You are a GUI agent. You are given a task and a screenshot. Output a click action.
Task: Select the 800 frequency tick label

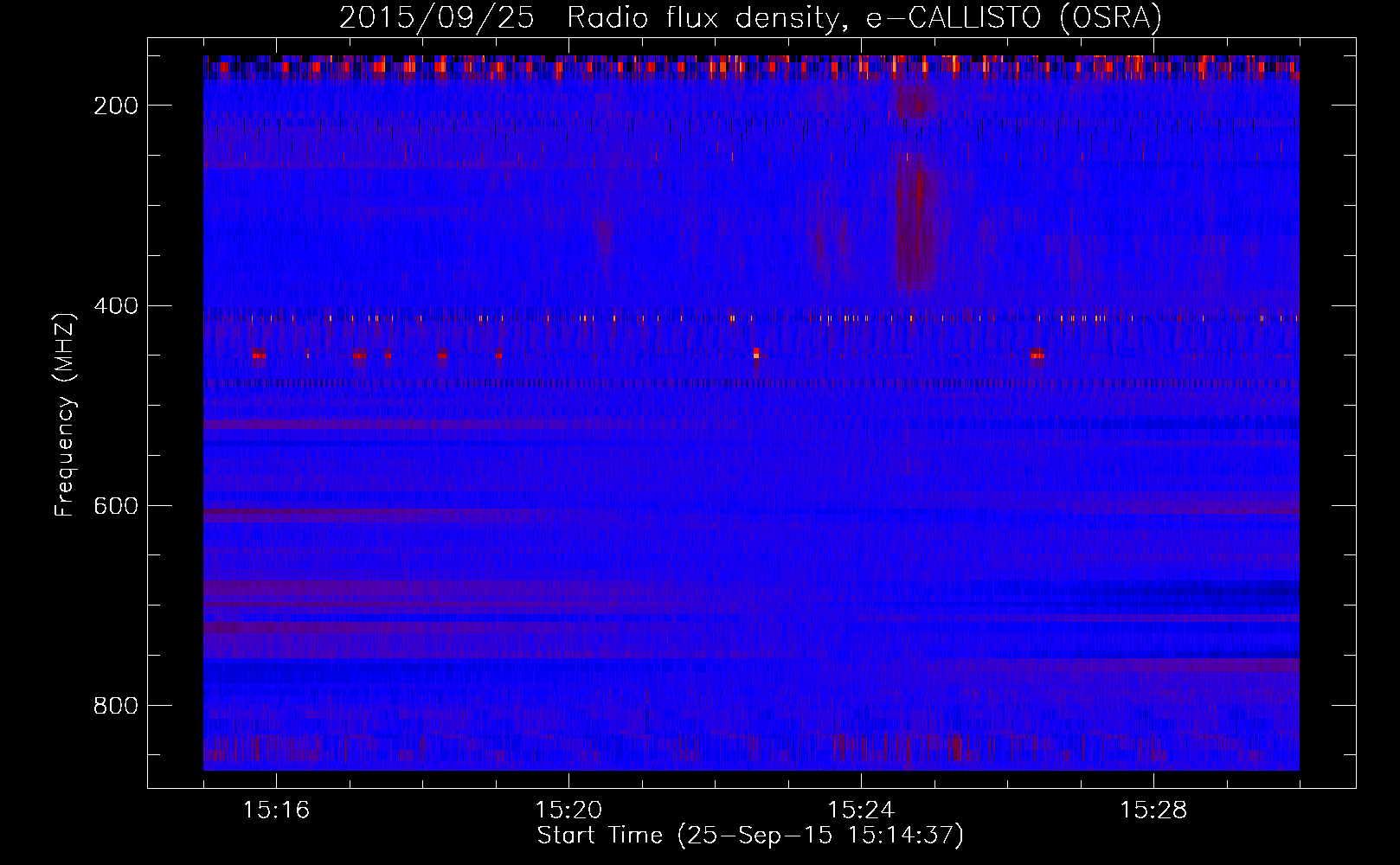[116, 706]
